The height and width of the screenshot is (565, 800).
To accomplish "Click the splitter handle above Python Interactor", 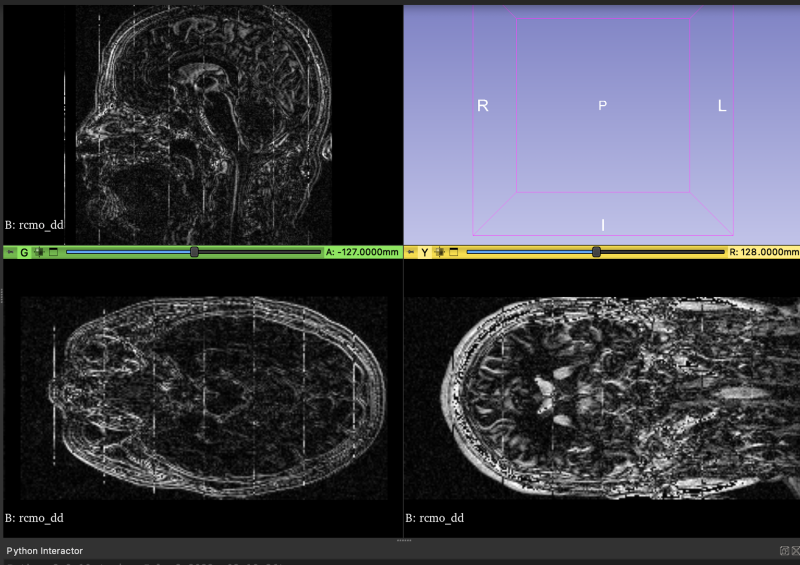I will click(x=404, y=540).
